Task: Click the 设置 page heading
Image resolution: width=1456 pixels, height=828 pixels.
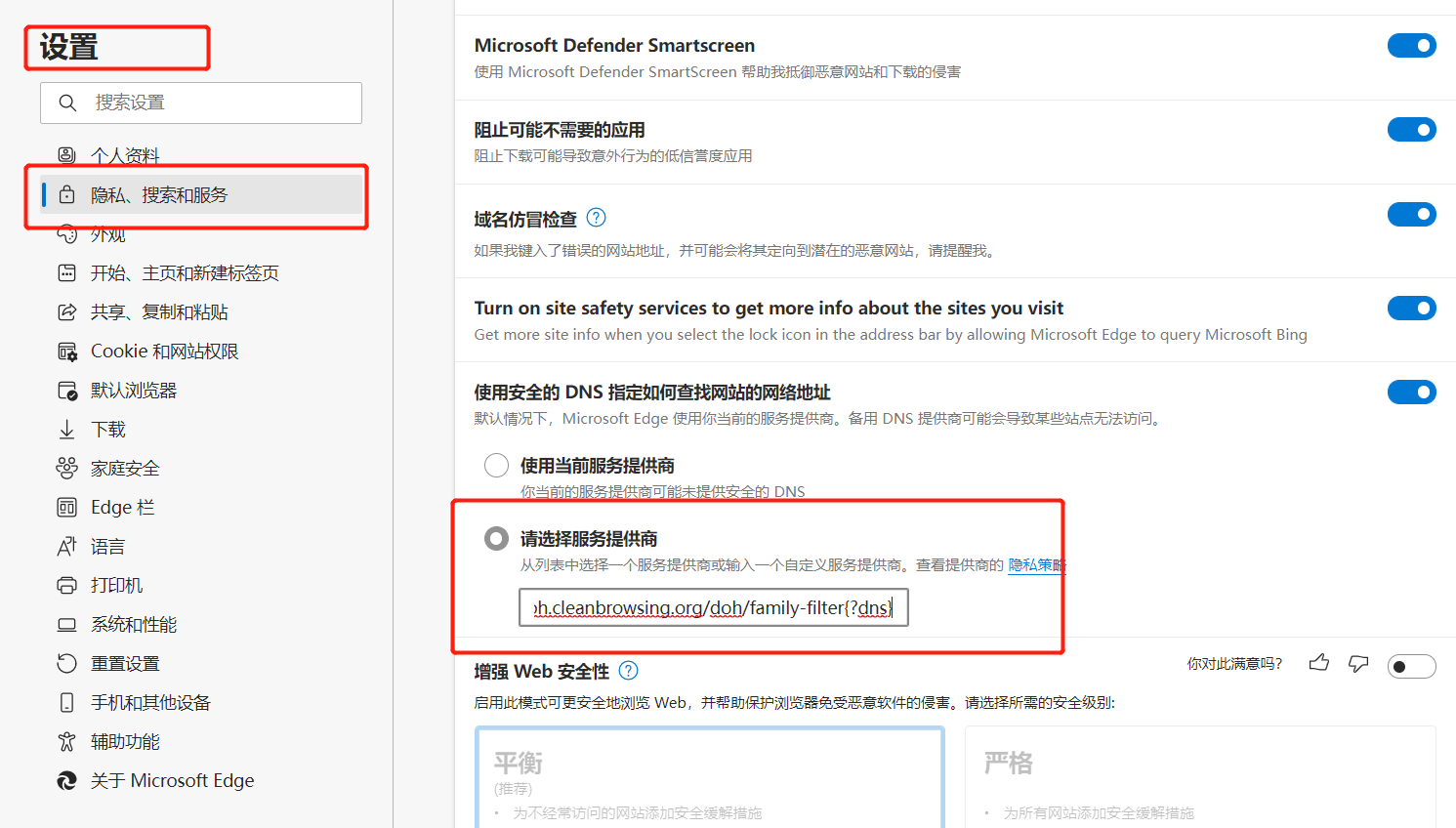Action: click(x=69, y=47)
